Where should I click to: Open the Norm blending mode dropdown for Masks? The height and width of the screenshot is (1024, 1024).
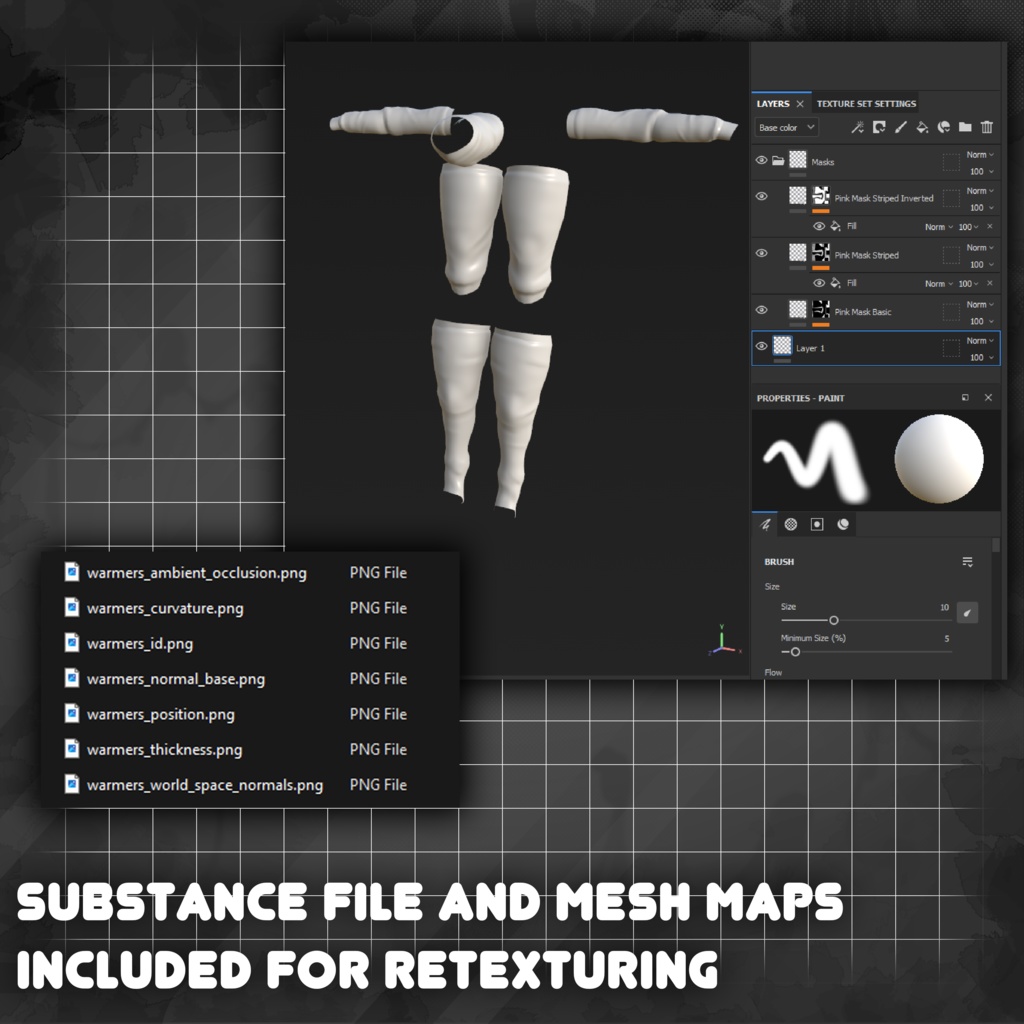pyautogui.click(x=978, y=154)
